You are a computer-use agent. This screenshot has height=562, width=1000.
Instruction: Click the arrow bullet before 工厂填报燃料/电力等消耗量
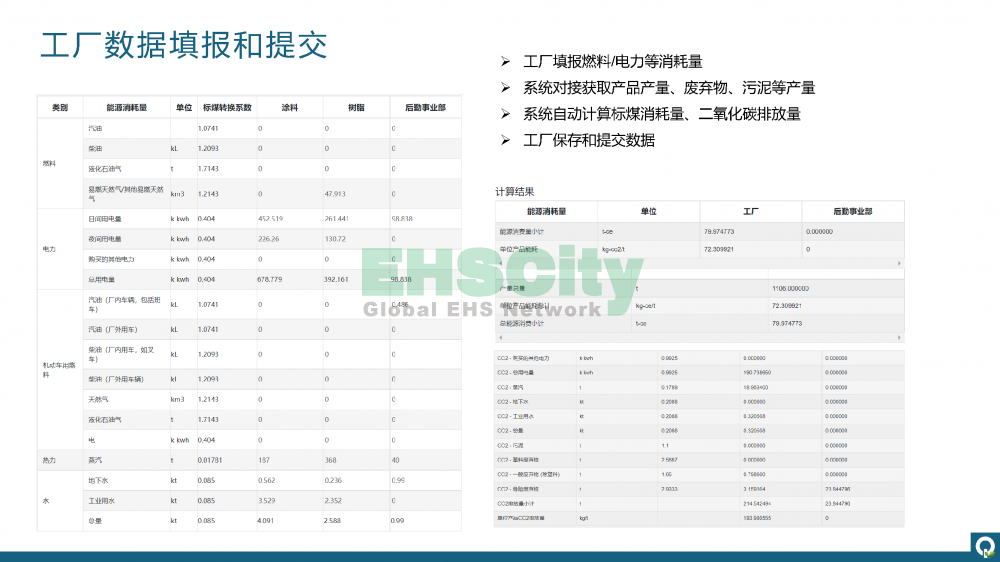pyautogui.click(x=506, y=62)
